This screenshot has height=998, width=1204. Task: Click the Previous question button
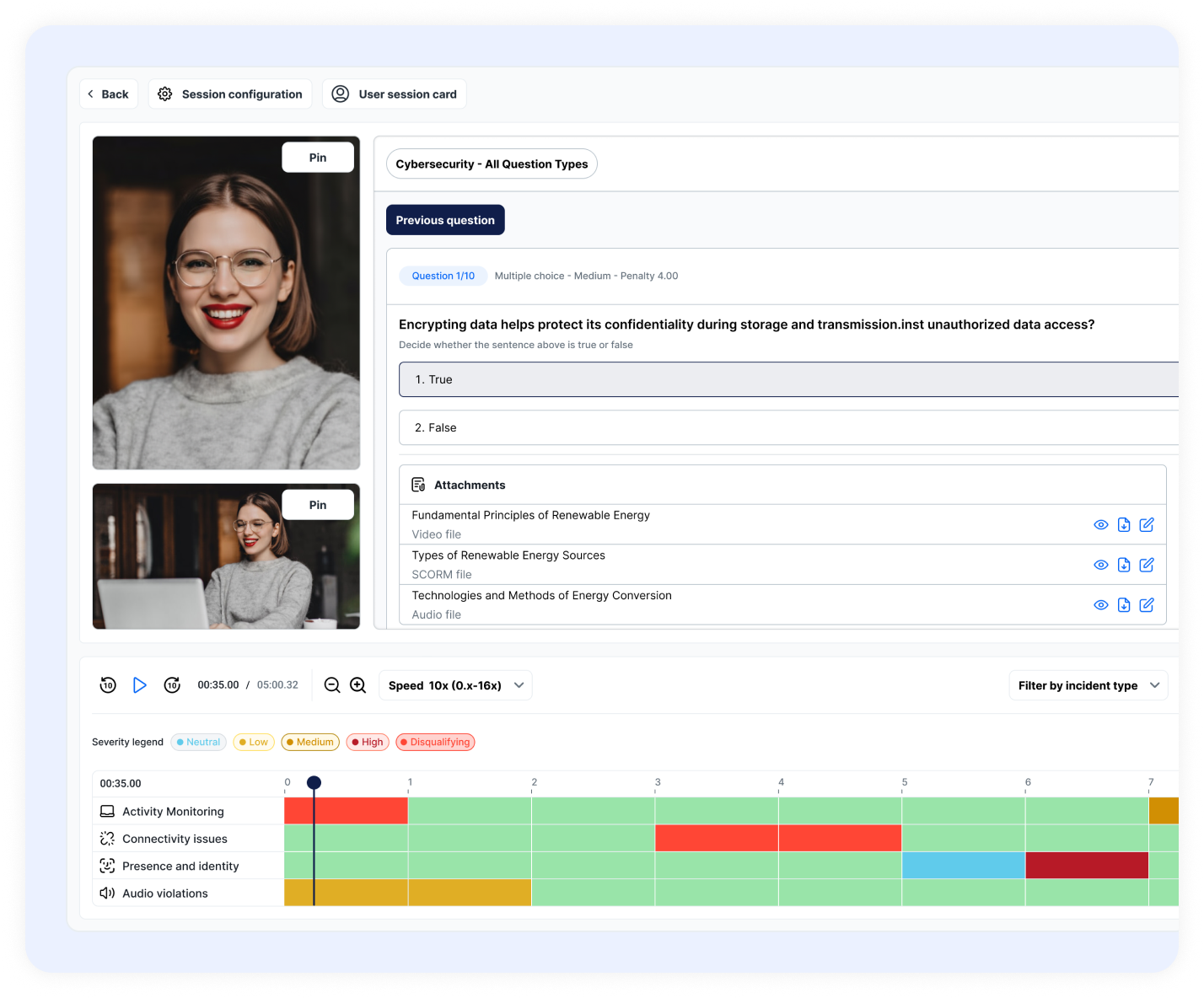coord(445,220)
